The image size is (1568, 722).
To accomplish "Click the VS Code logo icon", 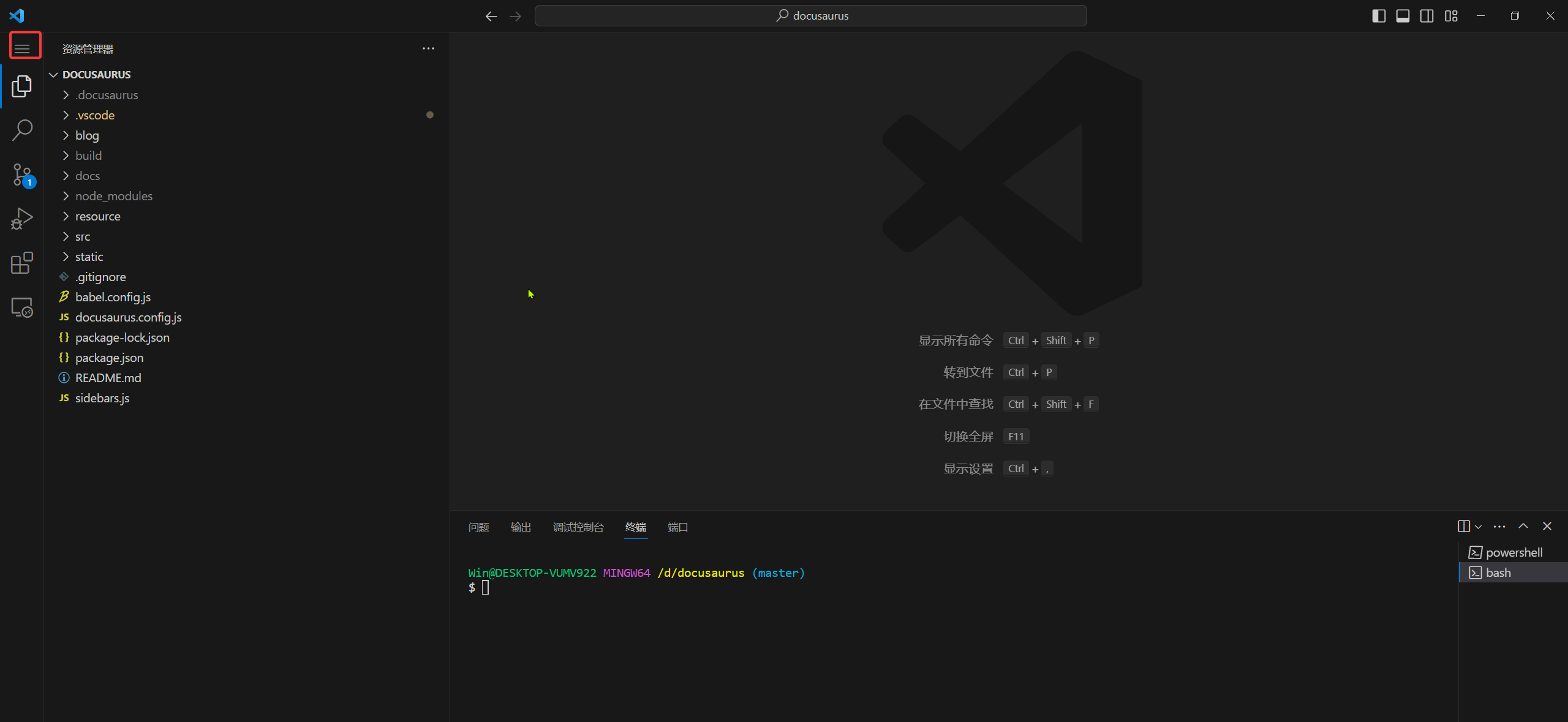I will coord(17,15).
